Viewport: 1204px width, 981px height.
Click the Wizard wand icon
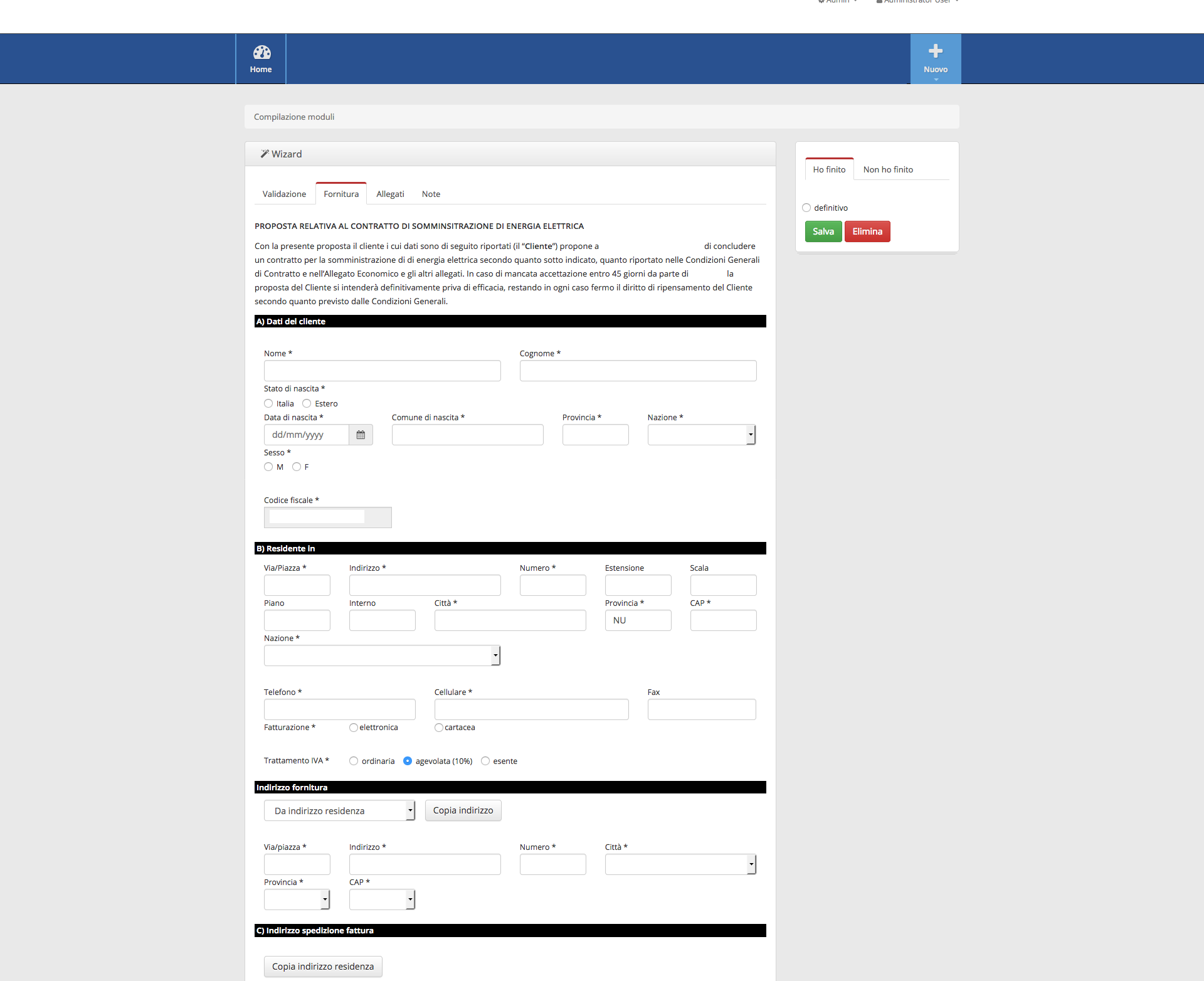[x=265, y=154]
